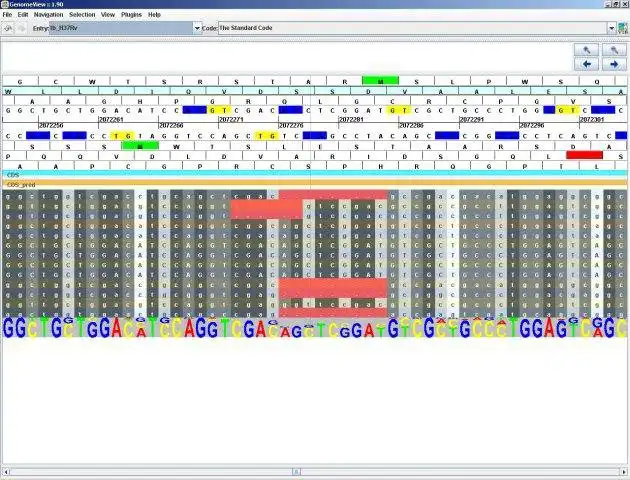630x480 pixels.
Task: Click the GenomeView title bar app icon
Action: coord(5,4)
